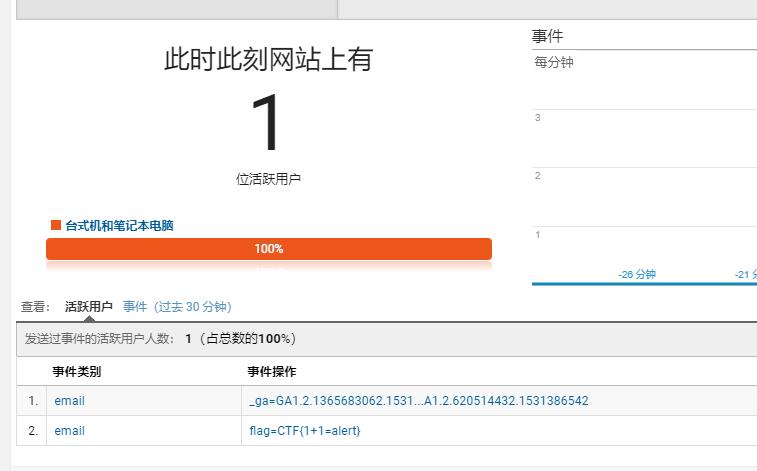The image size is (757, 471).
Task: Click the grey tab at top left
Action: (x=176, y=9)
